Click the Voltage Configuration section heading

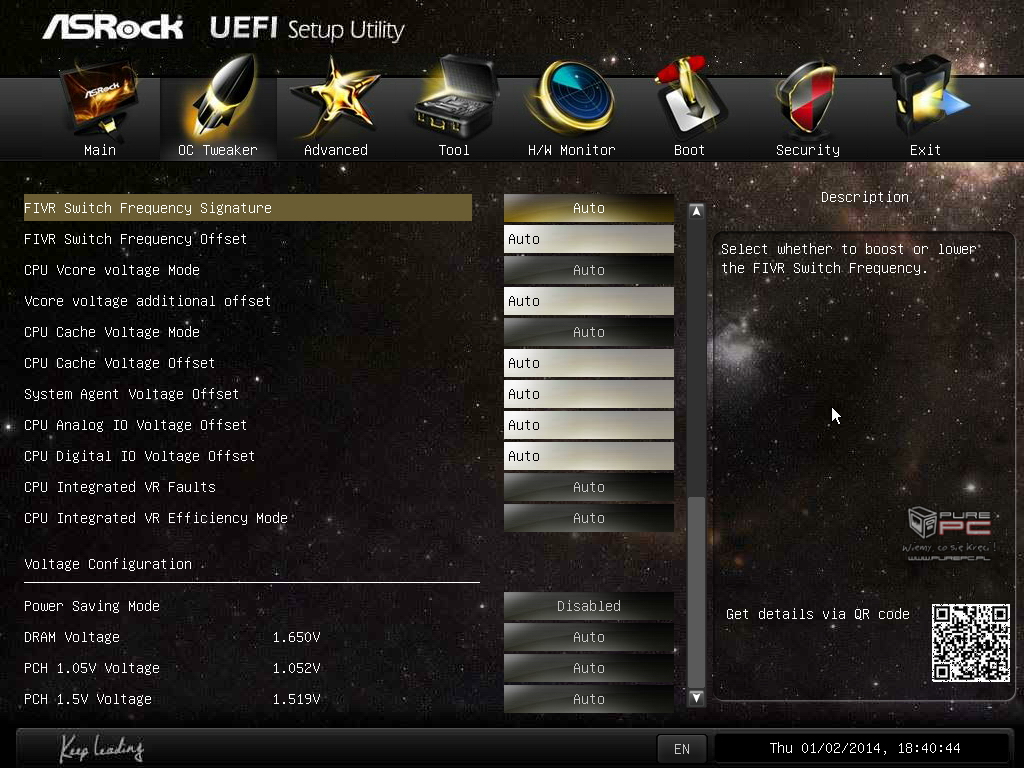tap(108, 564)
